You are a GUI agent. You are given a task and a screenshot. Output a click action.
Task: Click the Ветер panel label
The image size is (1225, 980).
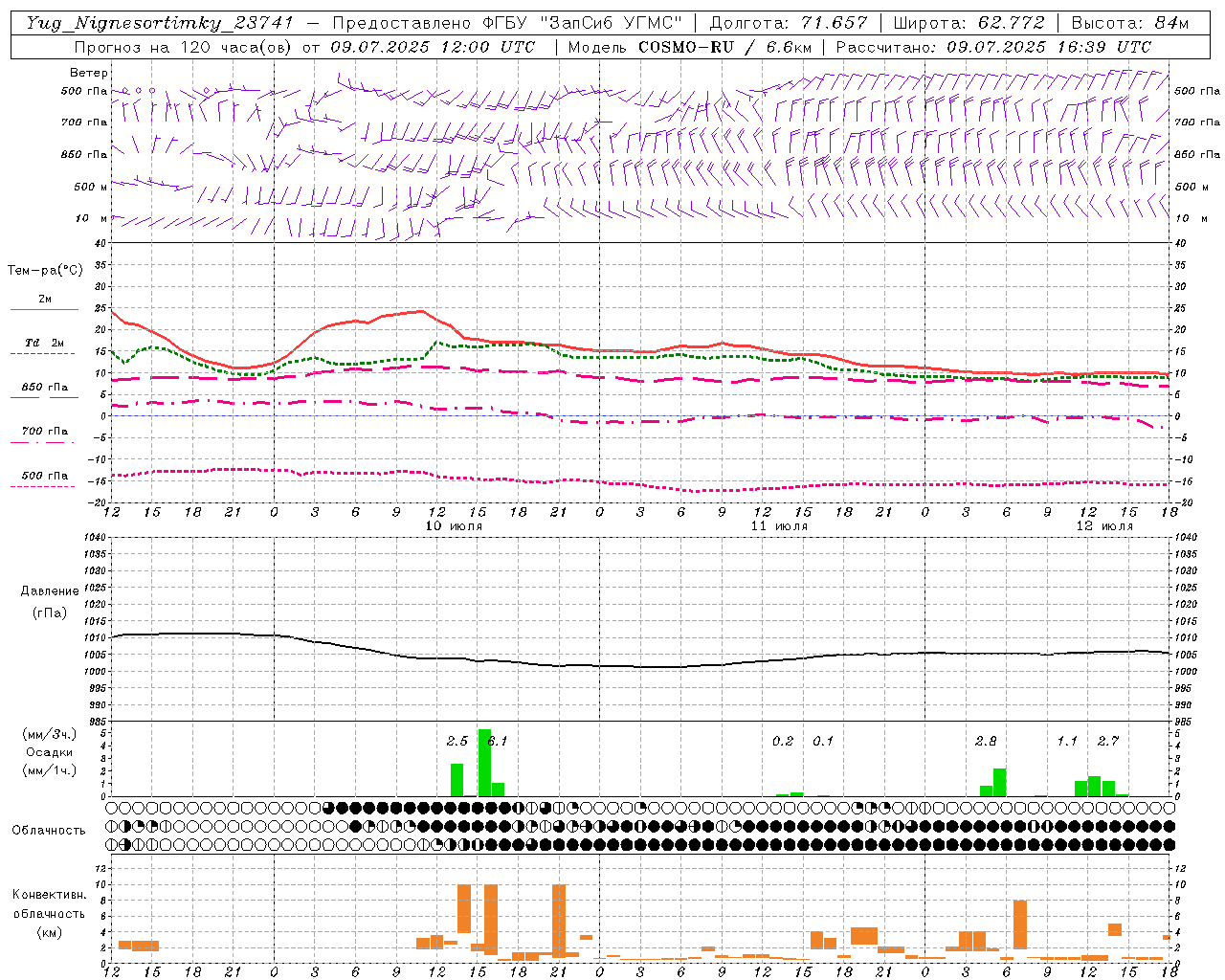[x=89, y=73]
